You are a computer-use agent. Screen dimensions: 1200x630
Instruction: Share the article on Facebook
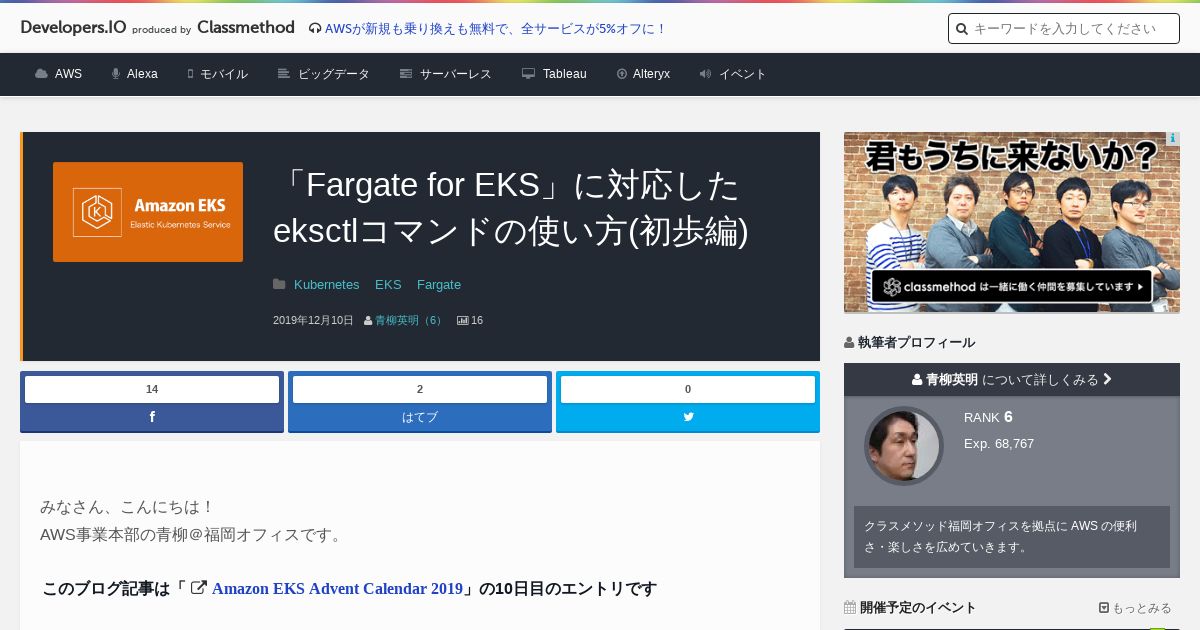coord(152,417)
